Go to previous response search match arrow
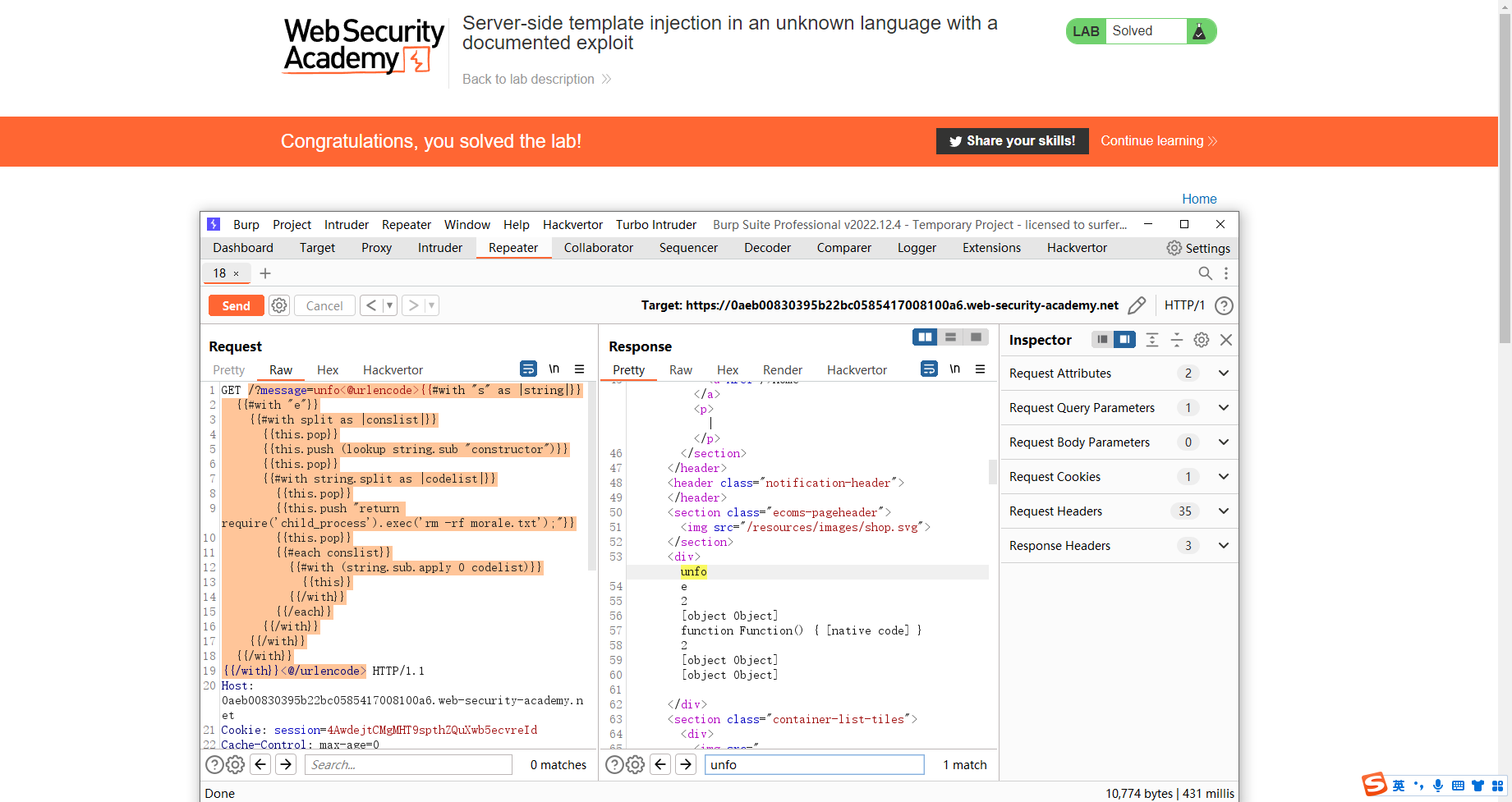Image resolution: width=1512 pixels, height=802 pixels. (661, 765)
